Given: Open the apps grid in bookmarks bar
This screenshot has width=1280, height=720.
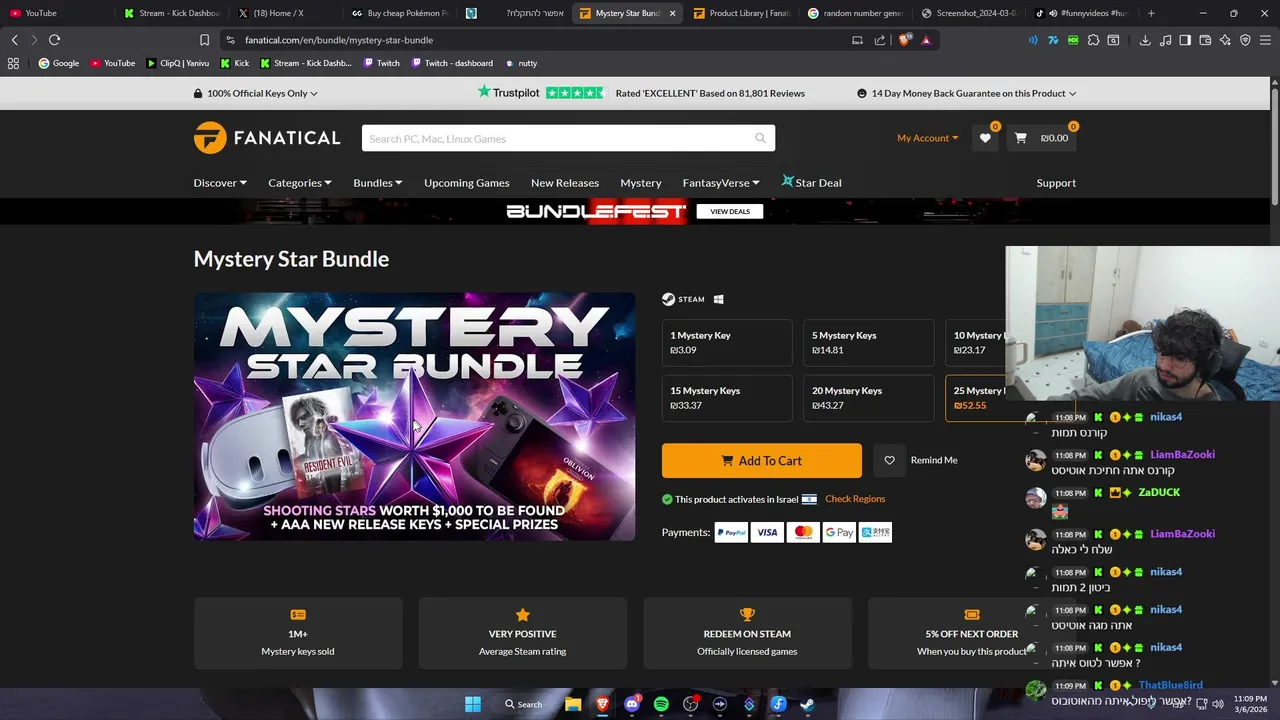Looking at the screenshot, I should pyautogui.click(x=13, y=63).
